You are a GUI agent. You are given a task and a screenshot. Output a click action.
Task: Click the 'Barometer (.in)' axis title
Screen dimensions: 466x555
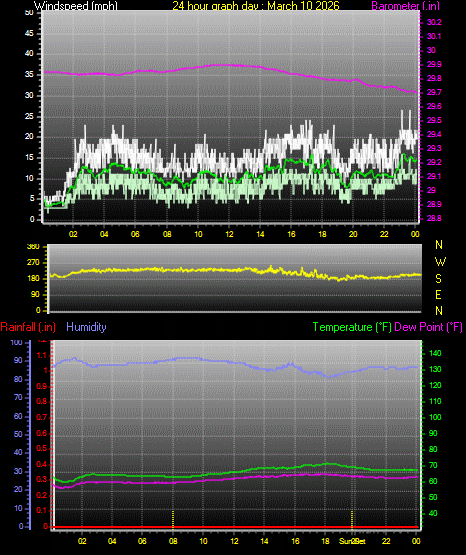[x=405, y=6]
